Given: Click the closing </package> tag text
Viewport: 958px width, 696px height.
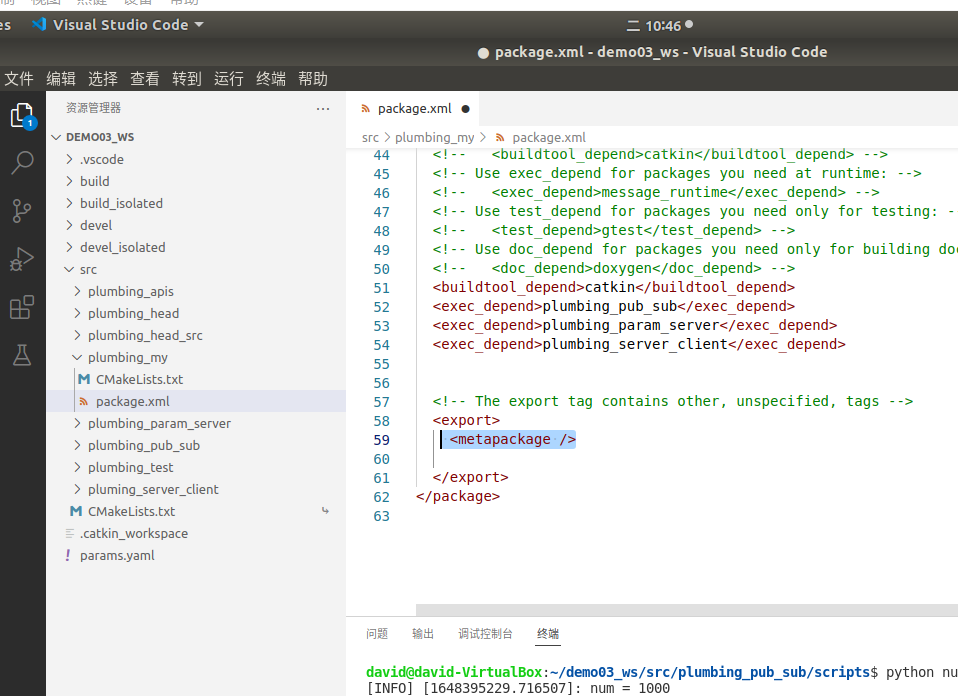Looking at the screenshot, I should (458, 496).
